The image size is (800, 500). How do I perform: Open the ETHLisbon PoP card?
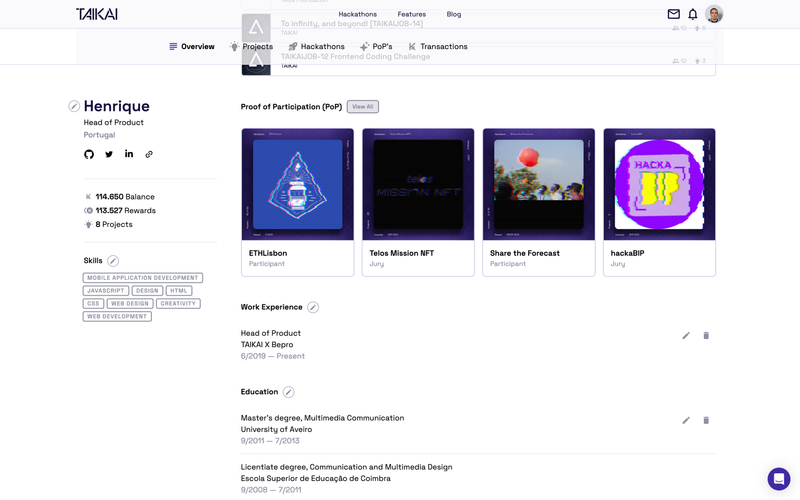pyautogui.click(x=297, y=201)
